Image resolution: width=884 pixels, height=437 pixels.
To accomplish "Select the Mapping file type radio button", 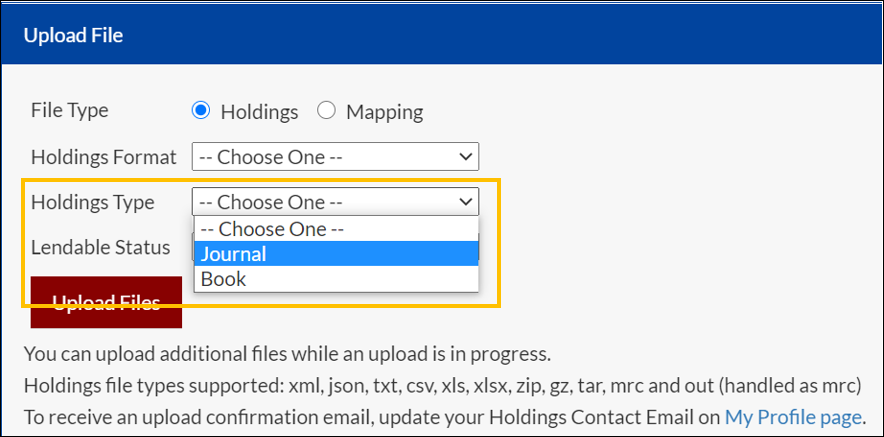I will tap(326, 111).
